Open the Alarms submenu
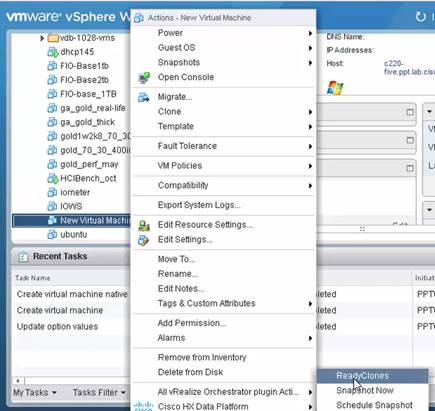The image size is (435, 411). 224,338
